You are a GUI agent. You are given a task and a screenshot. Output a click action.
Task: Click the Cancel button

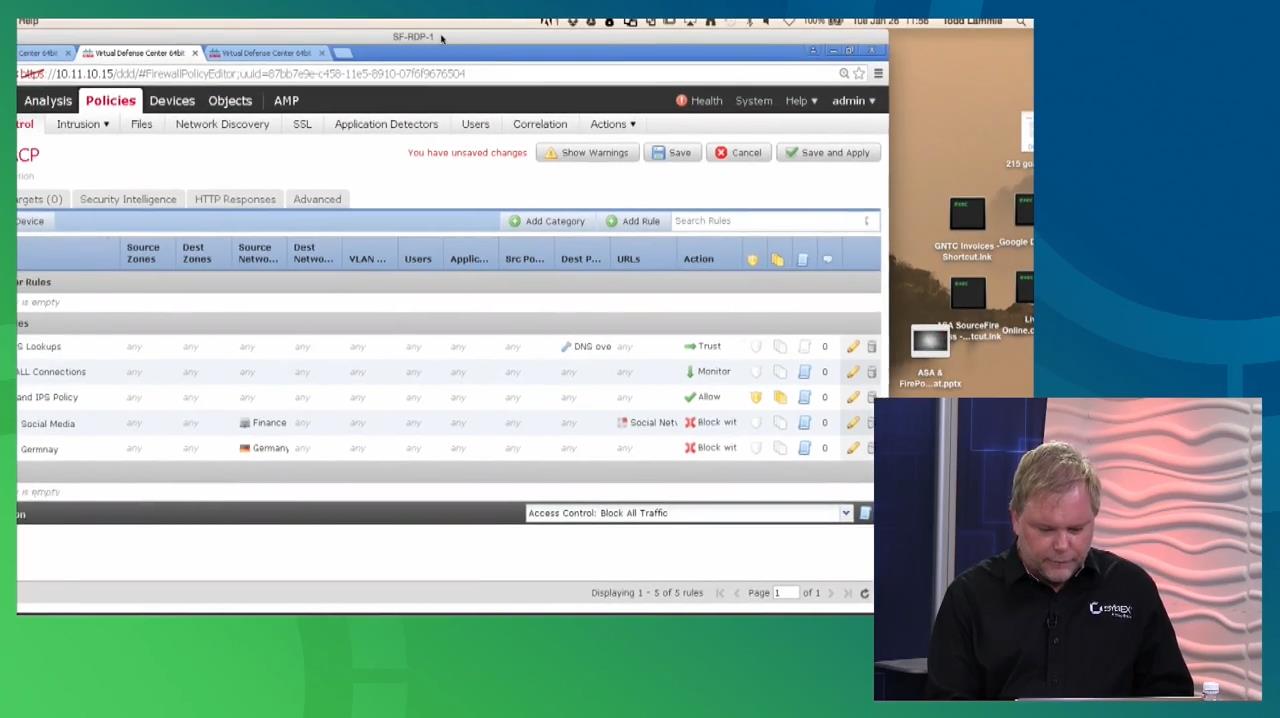point(738,153)
